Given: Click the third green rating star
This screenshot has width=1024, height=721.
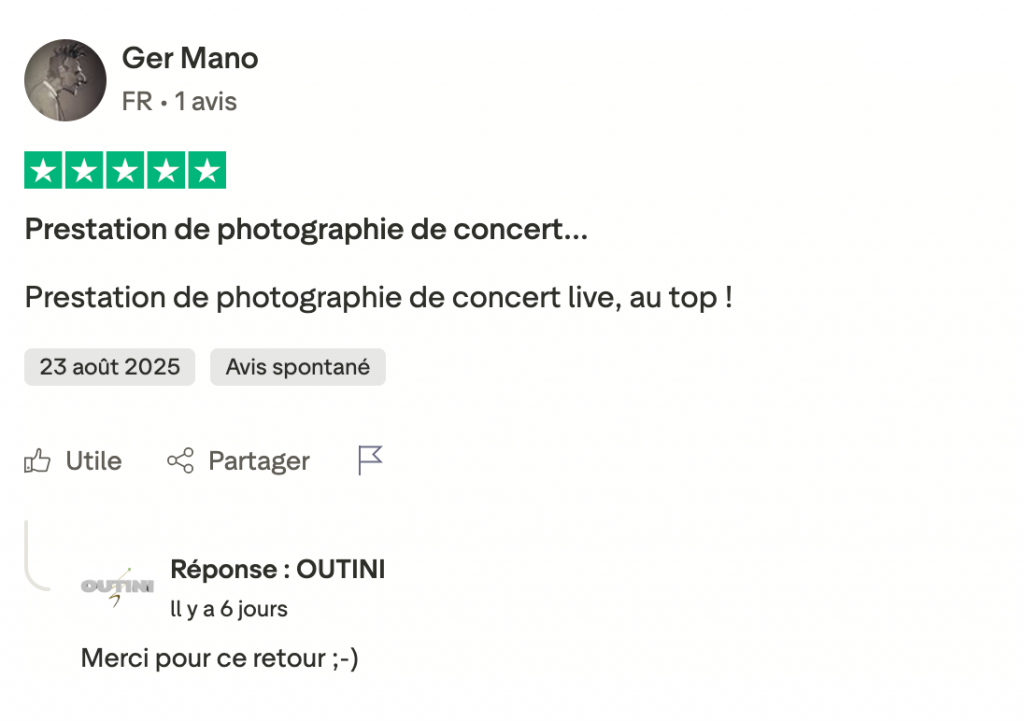Looking at the screenshot, I should [125, 171].
